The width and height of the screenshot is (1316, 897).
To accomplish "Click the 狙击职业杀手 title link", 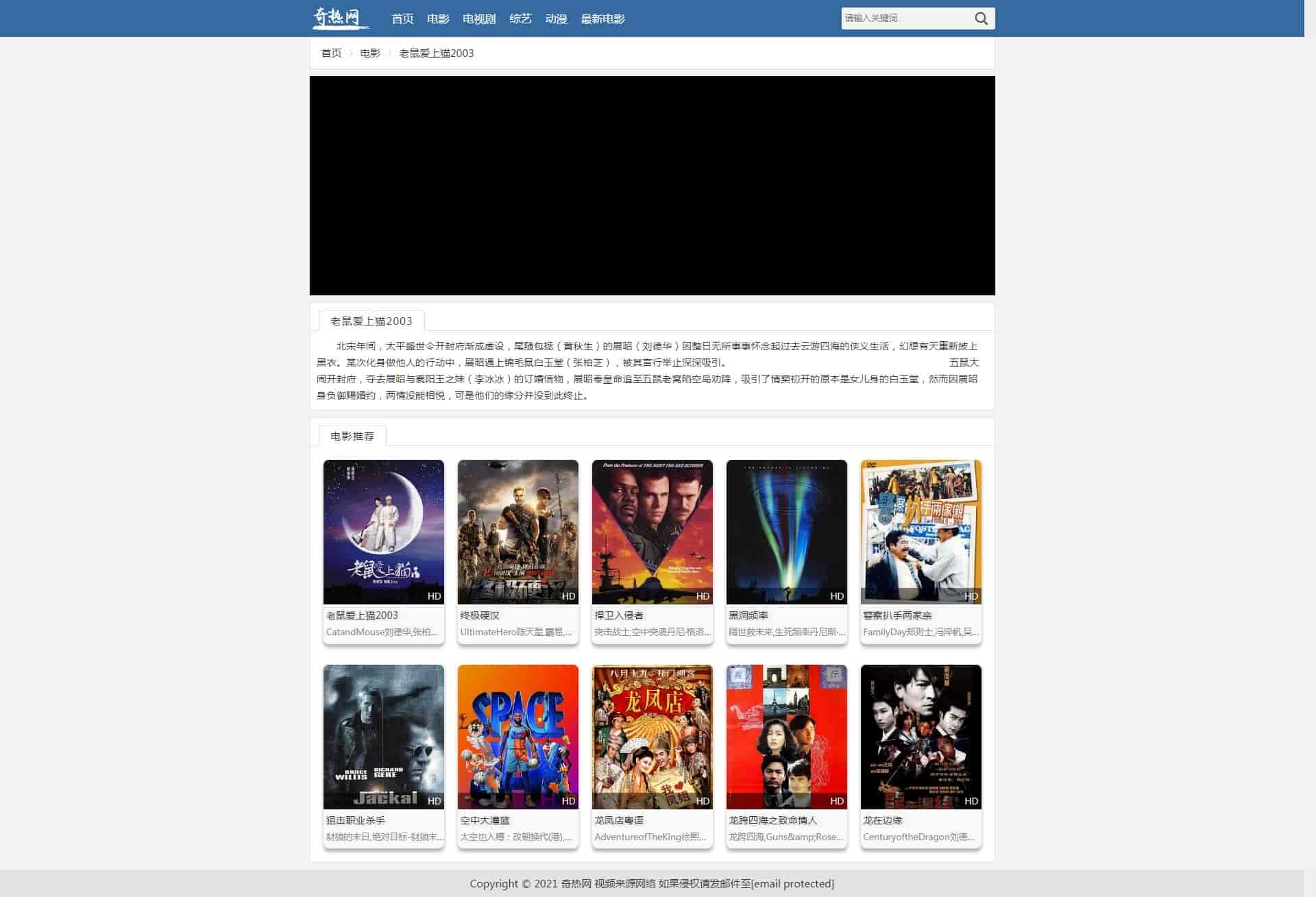I will point(356,820).
